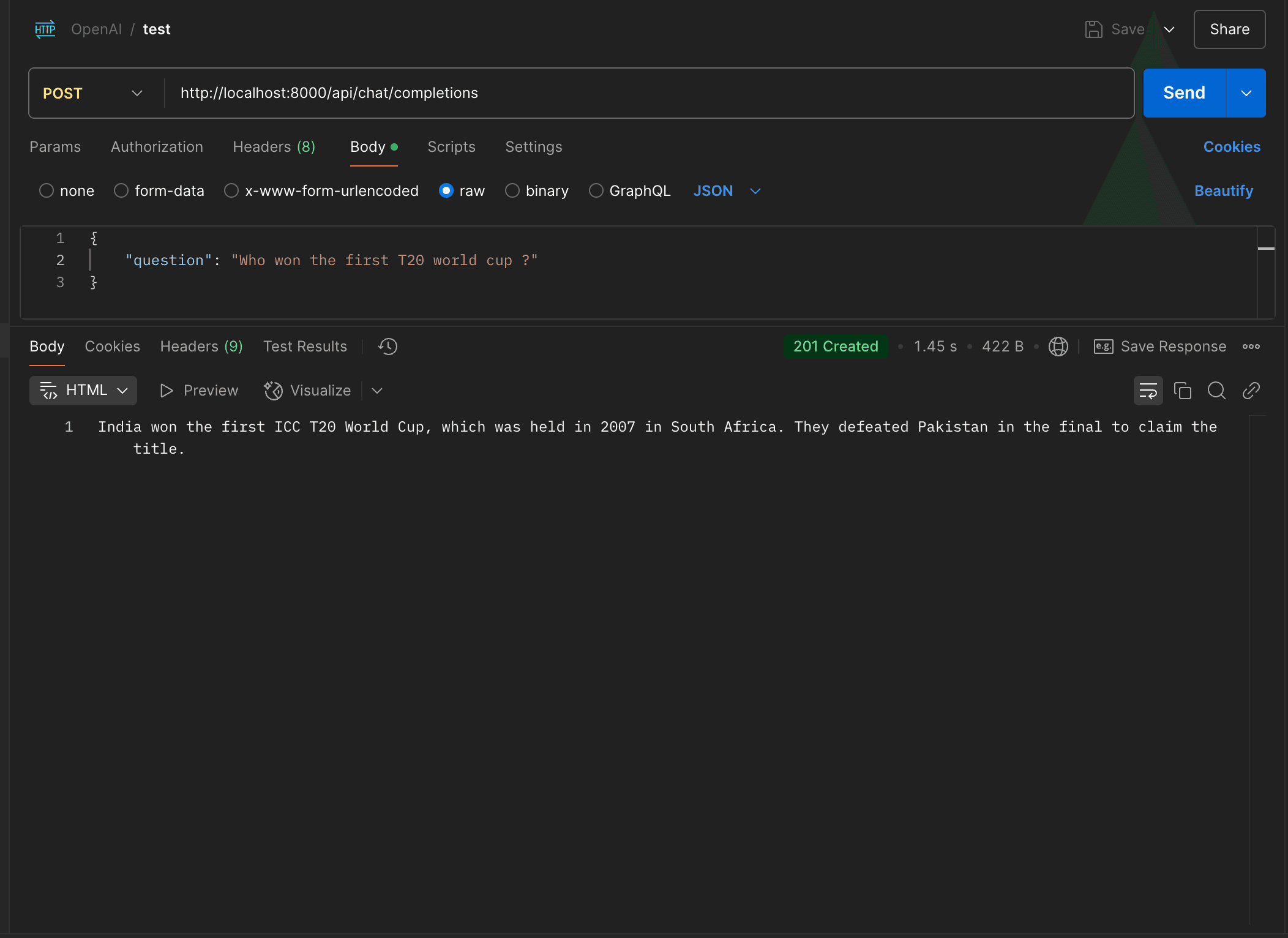
Task: Open the JSON language dropdown
Action: (x=755, y=191)
